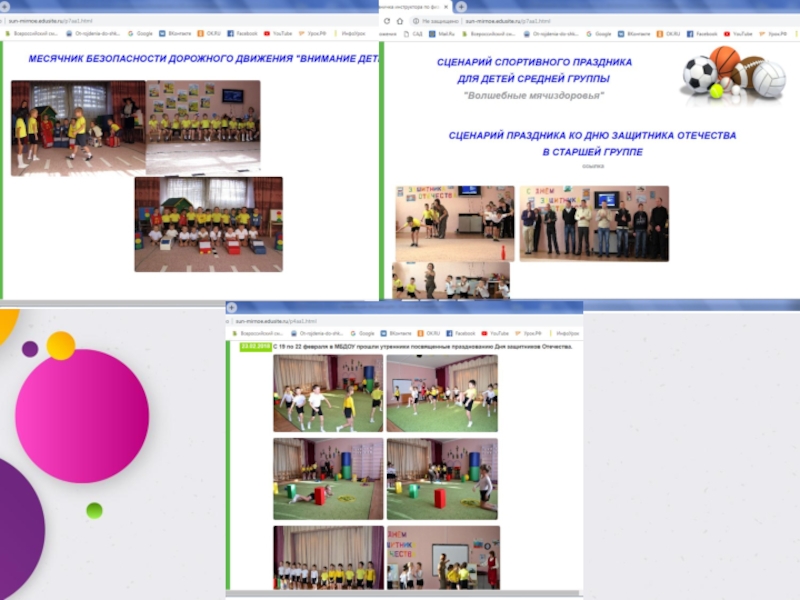This screenshot has width=800, height=600.
Task: Click 'Волшебные мячи здоровья' subtitle
Action: coord(534,95)
